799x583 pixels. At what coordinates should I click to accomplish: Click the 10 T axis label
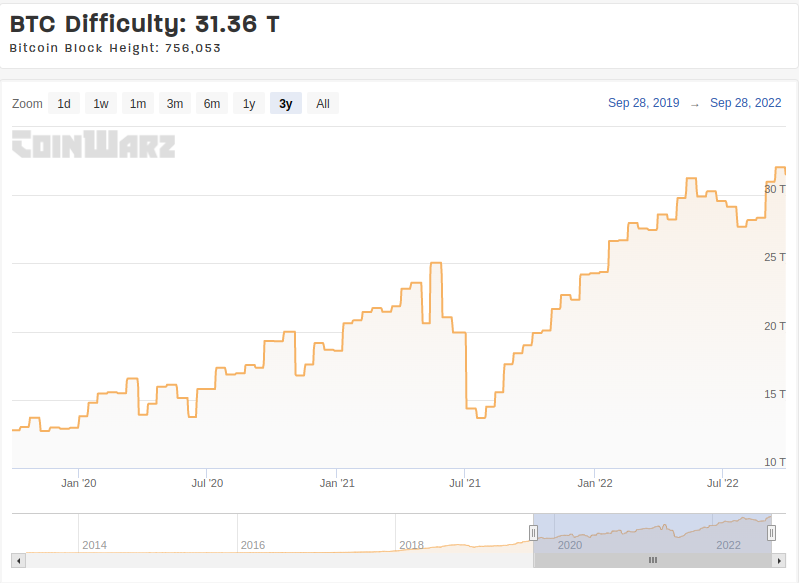pos(775,462)
